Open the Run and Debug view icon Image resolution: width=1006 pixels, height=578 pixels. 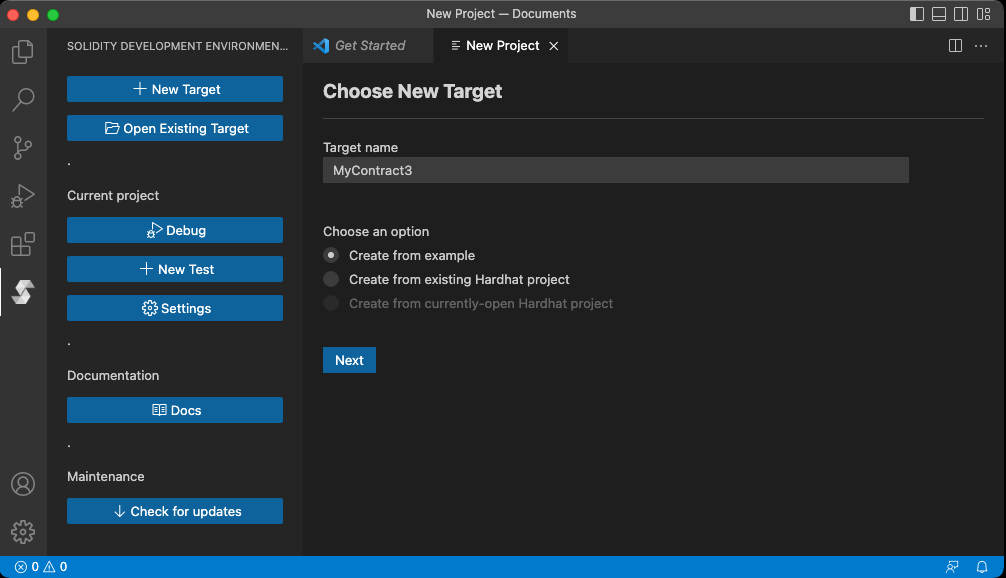[x=23, y=196]
